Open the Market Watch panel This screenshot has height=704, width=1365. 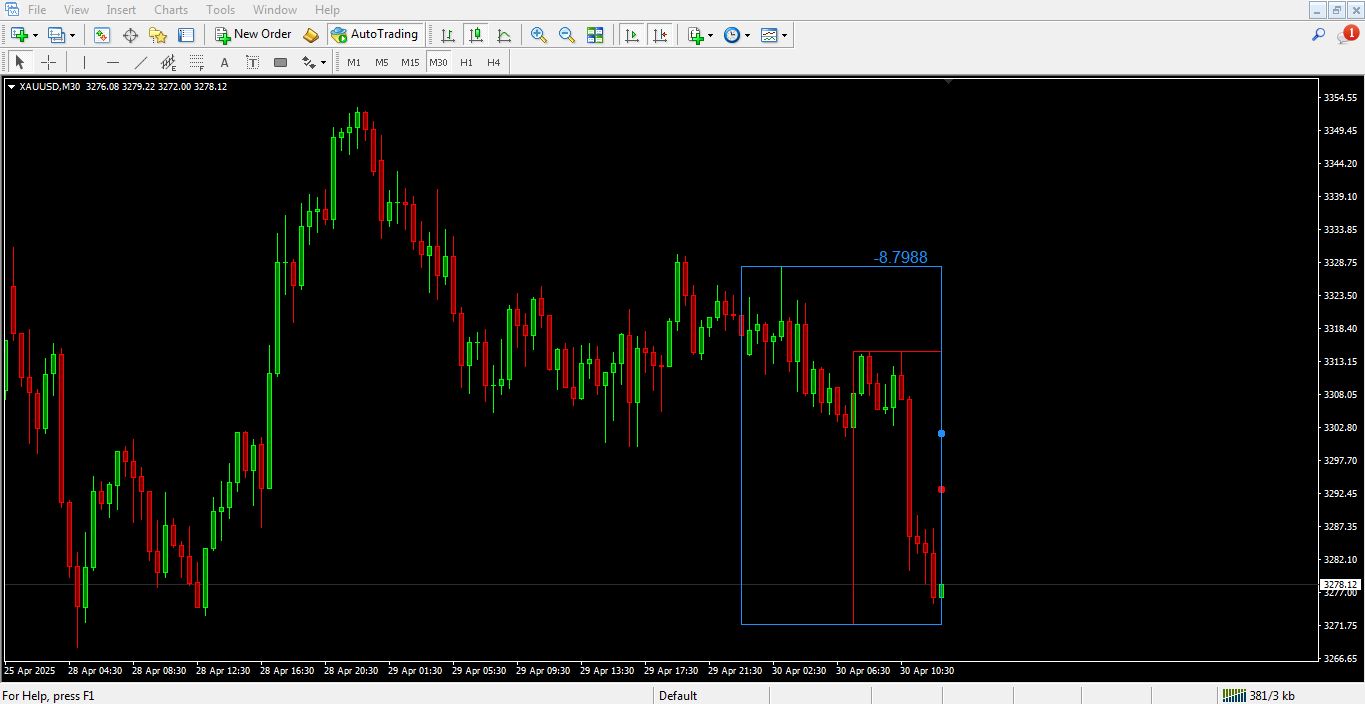tap(102, 35)
